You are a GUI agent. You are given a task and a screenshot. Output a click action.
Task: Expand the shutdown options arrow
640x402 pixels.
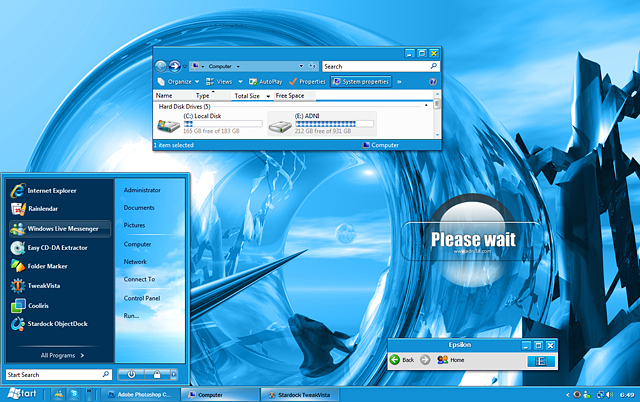(x=173, y=374)
